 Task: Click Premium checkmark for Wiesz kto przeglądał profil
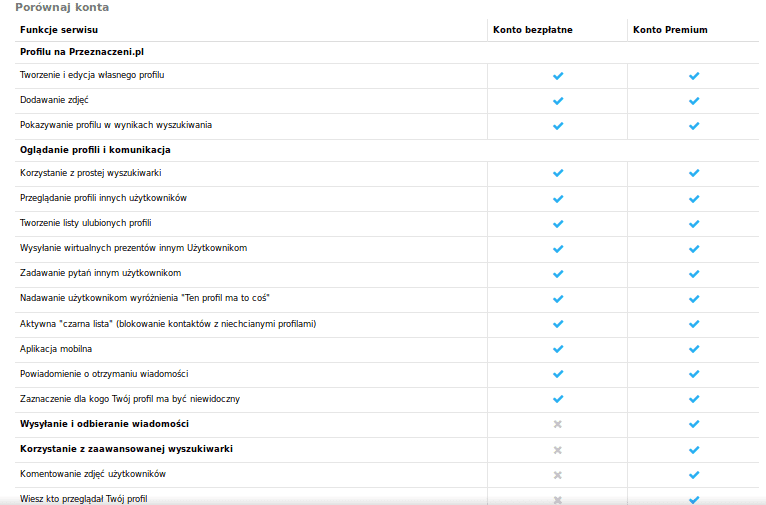tap(694, 498)
